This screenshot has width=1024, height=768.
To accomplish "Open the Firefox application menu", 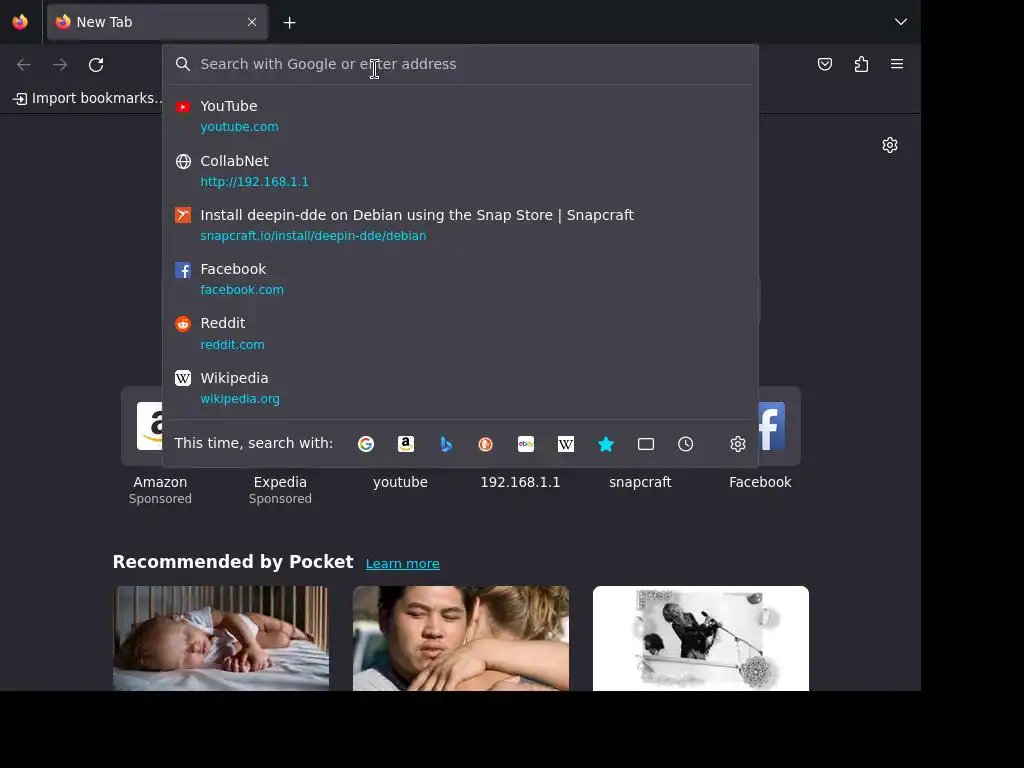I will click(x=897, y=64).
